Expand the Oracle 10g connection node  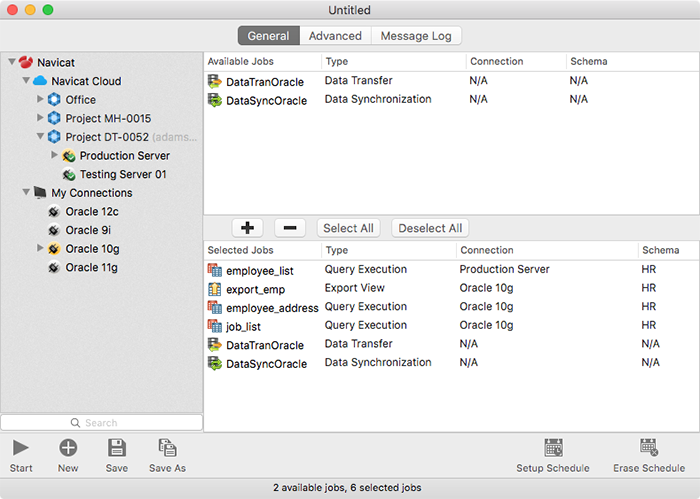(x=40, y=248)
